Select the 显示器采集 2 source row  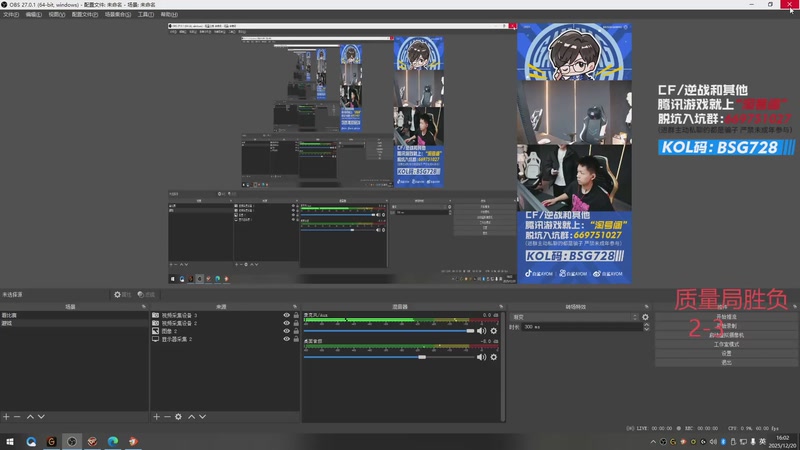(224, 339)
